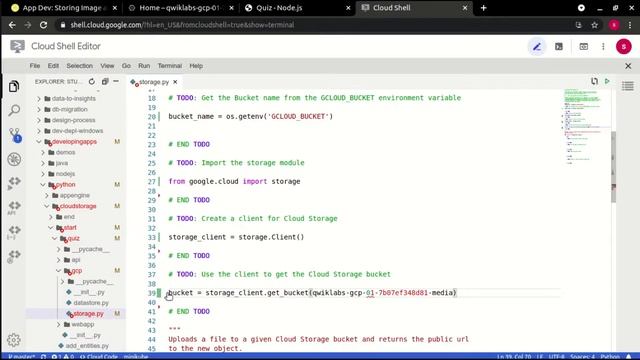Open the Run menu

tap(144, 66)
